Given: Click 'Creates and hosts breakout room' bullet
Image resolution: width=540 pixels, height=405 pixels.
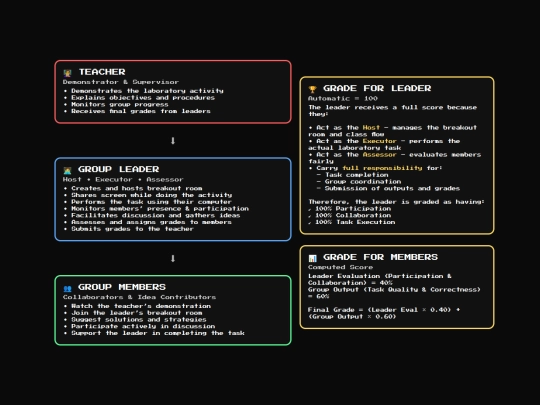Looking at the screenshot, I should pyautogui.click(x=133, y=188).
